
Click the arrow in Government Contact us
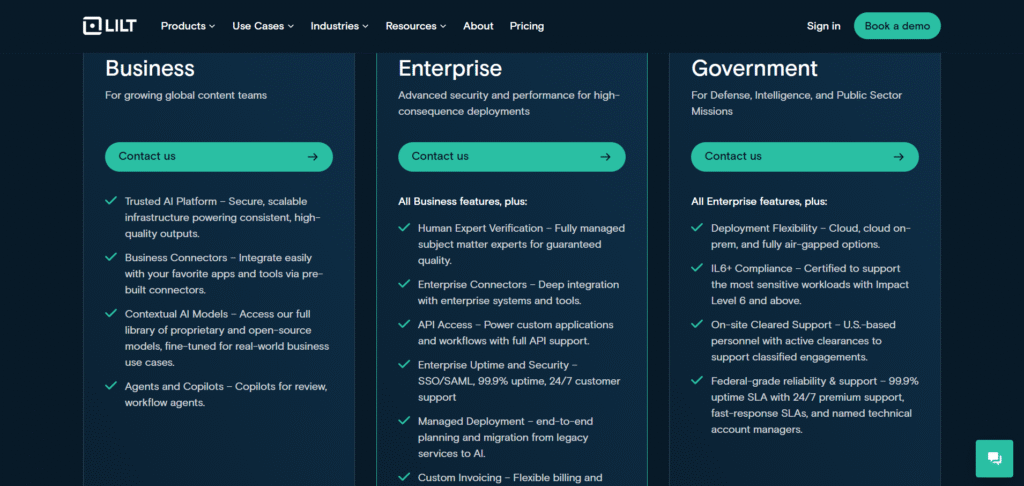[x=899, y=157]
